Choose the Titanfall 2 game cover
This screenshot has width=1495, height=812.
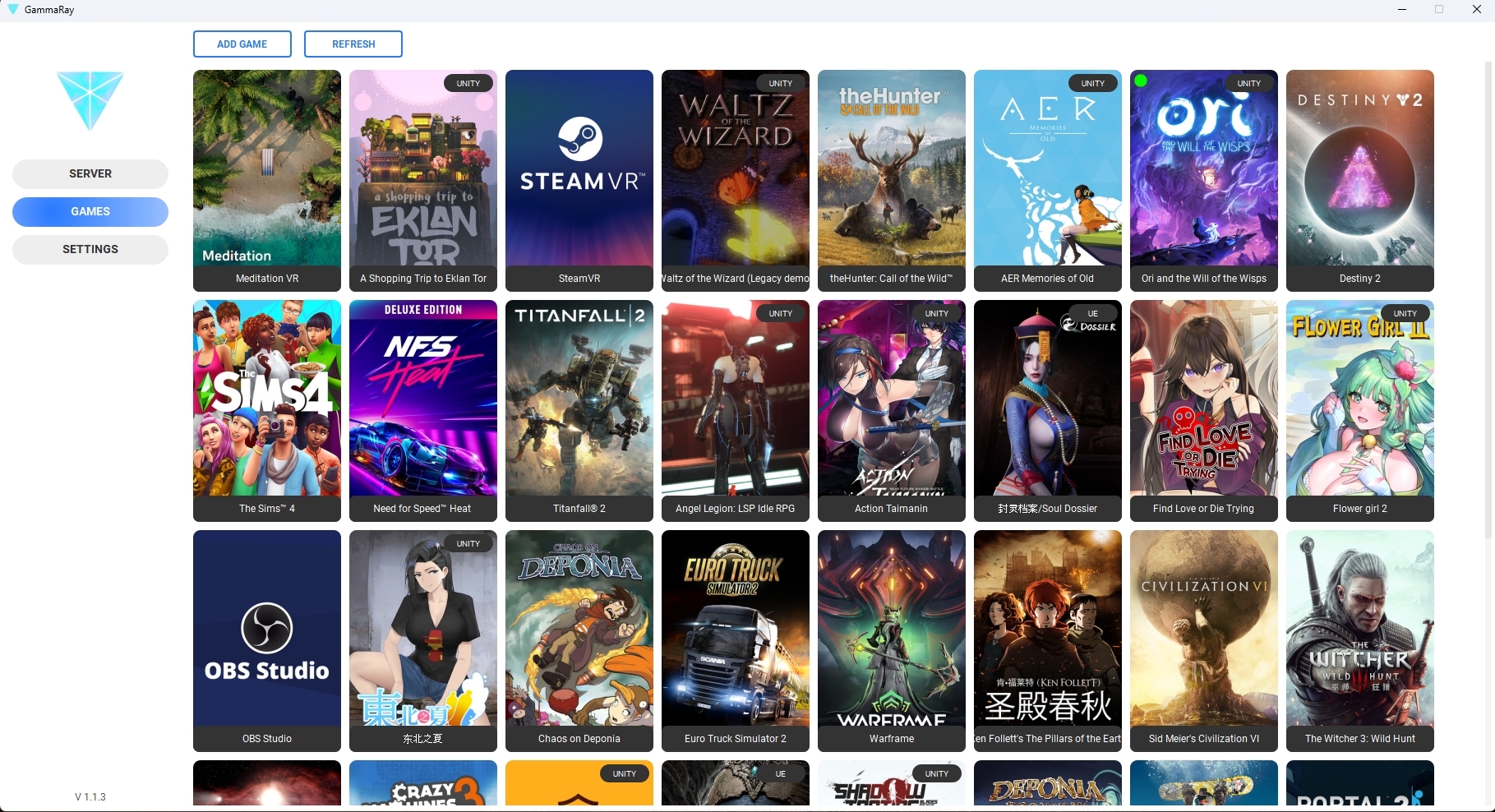click(579, 399)
